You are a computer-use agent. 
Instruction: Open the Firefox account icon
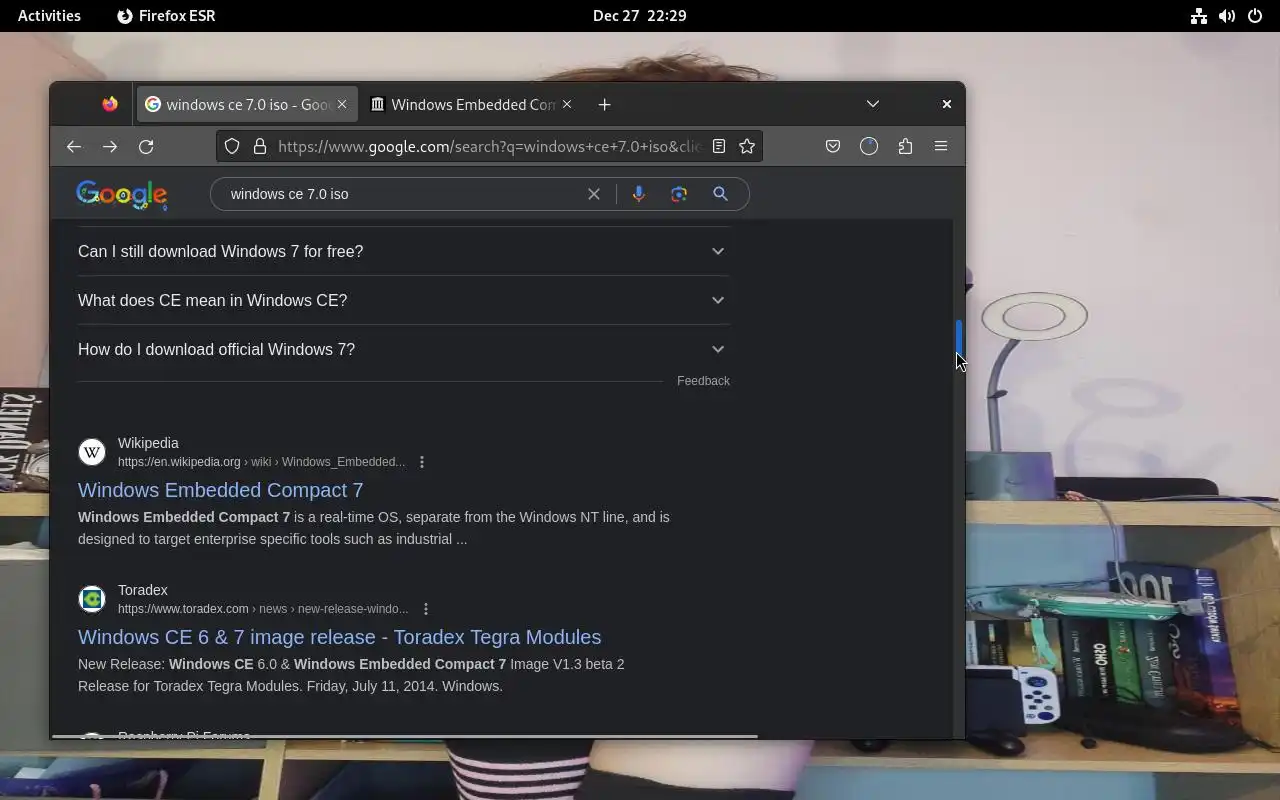coord(869,146)
